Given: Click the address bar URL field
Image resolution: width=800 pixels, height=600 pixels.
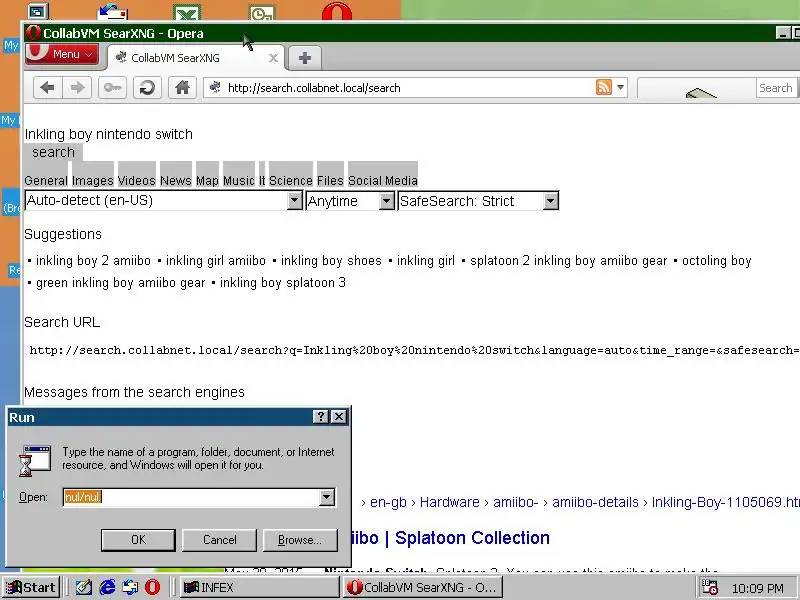Looking at the screenshot, I should click(x=408, y=88).
